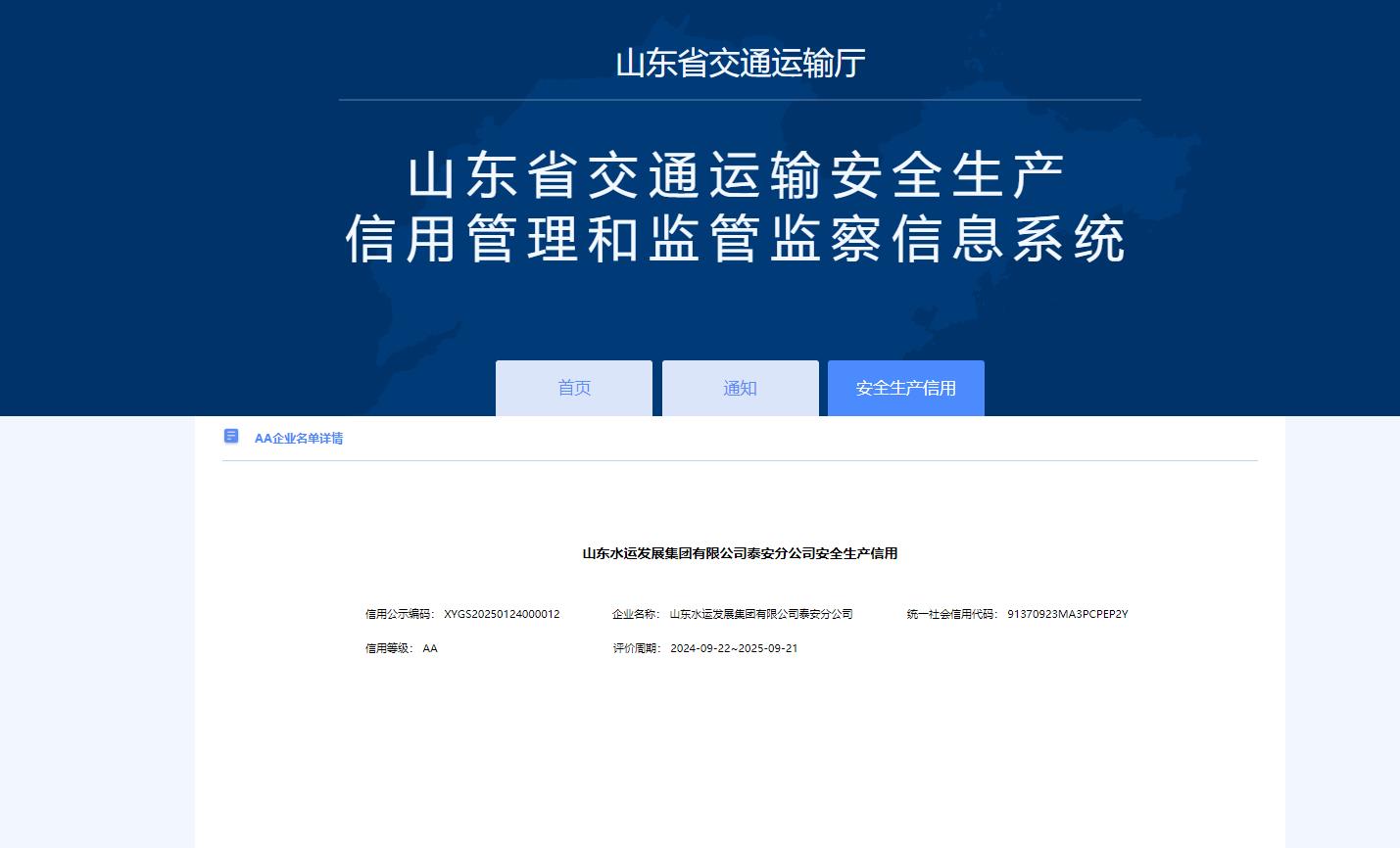This screenshot has width=1400, height=848.
Task: Click the 山东省交通运输厅 header title
Action: [x=740, y=64]
